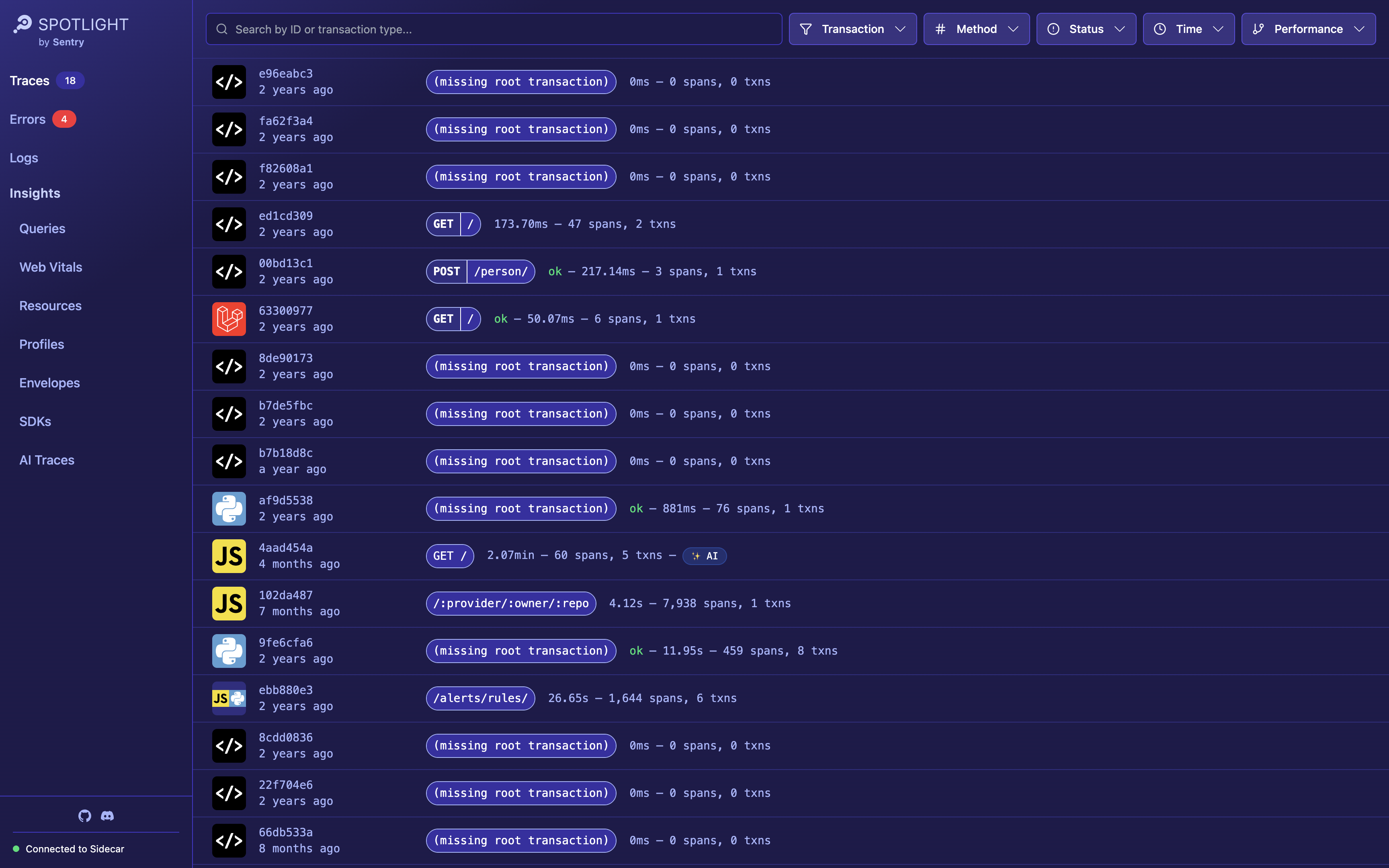1389x868 pixels.
Task: Navigate to the Errors section
Action: click(28, 119)
